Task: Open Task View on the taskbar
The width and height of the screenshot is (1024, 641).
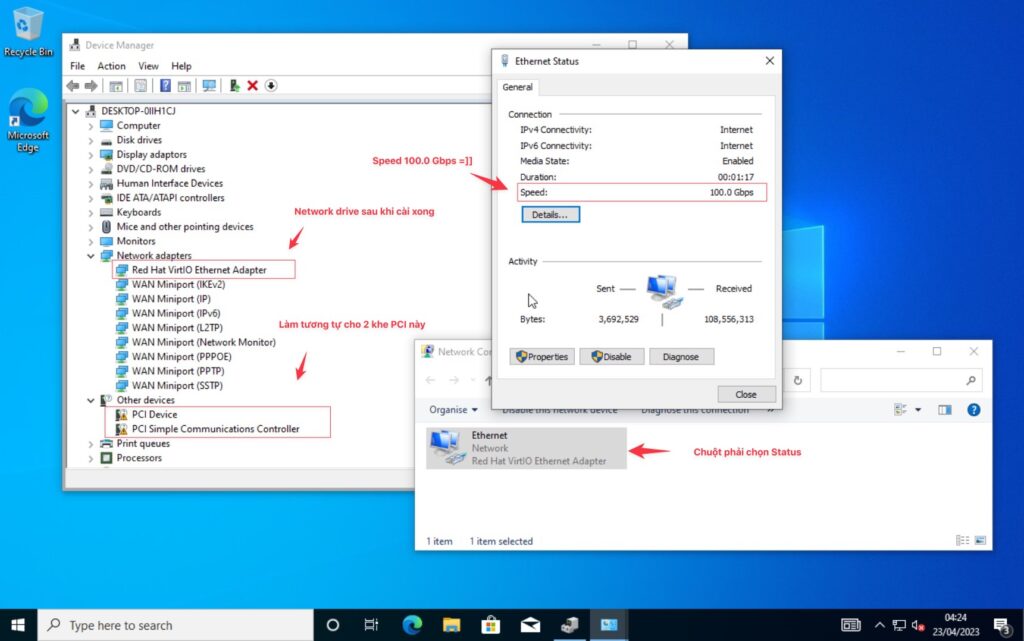Action: (371, 625)
